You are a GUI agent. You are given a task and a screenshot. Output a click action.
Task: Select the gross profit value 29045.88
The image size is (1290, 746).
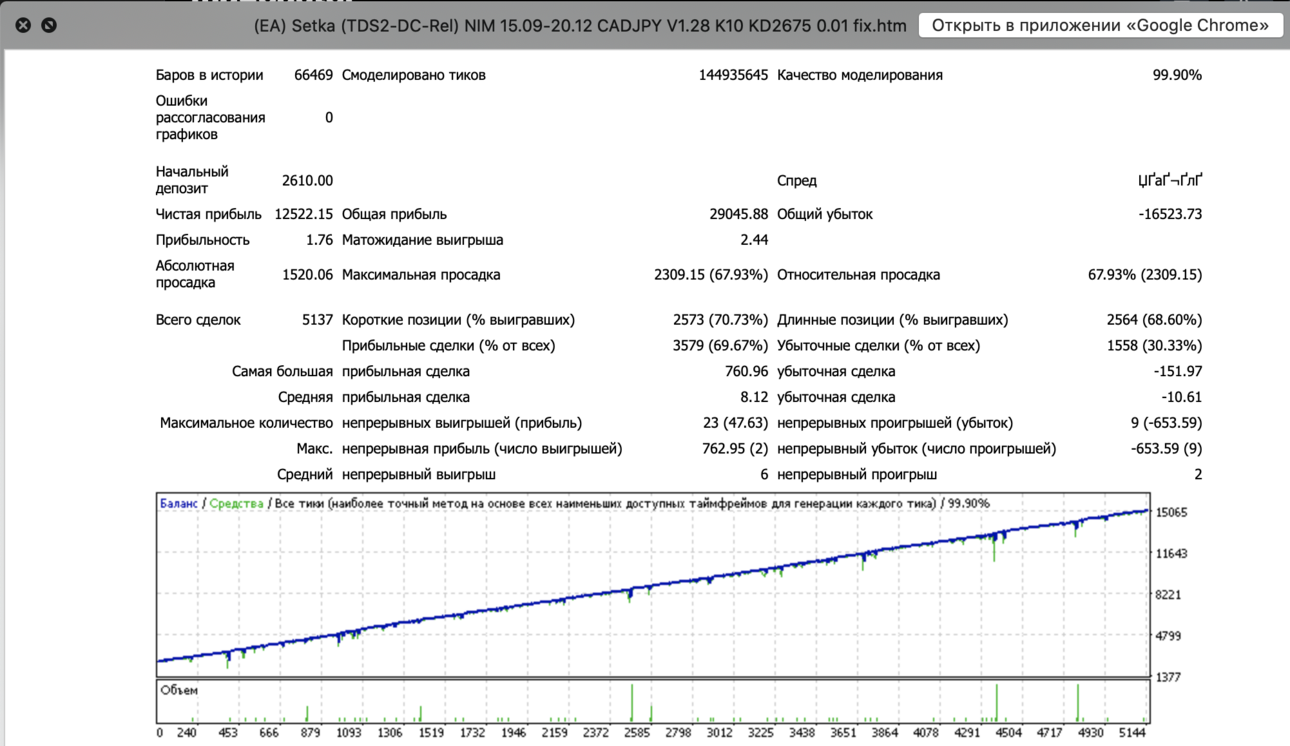tap(739, 214)
